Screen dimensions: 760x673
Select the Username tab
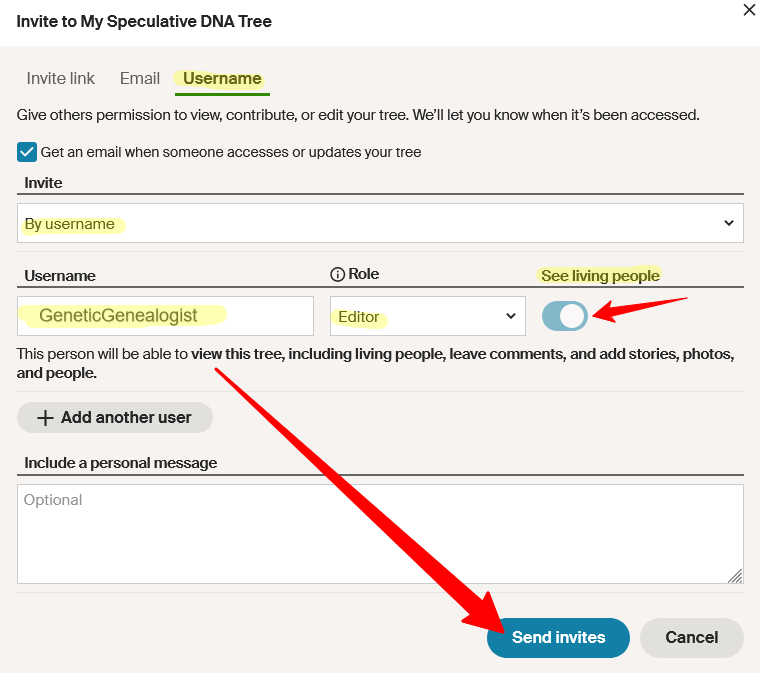[x=222, y=78]
